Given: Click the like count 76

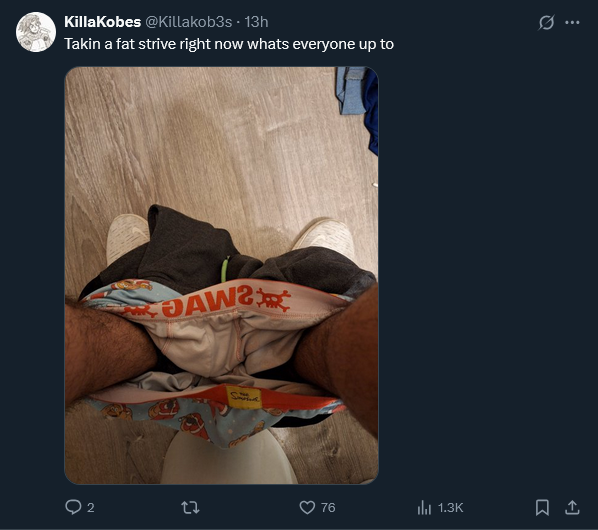Looking at the screenshot, I should coord(328,508).
